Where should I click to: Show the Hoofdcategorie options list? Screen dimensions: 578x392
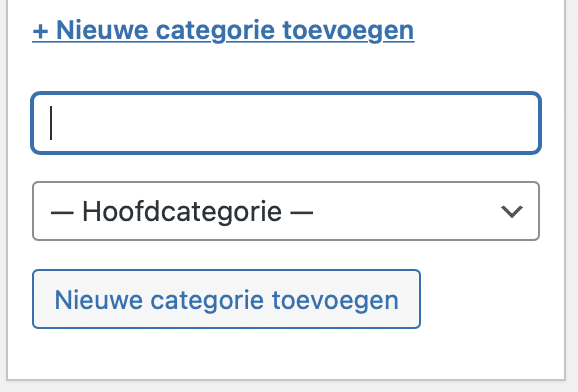(x=286, y=211)
